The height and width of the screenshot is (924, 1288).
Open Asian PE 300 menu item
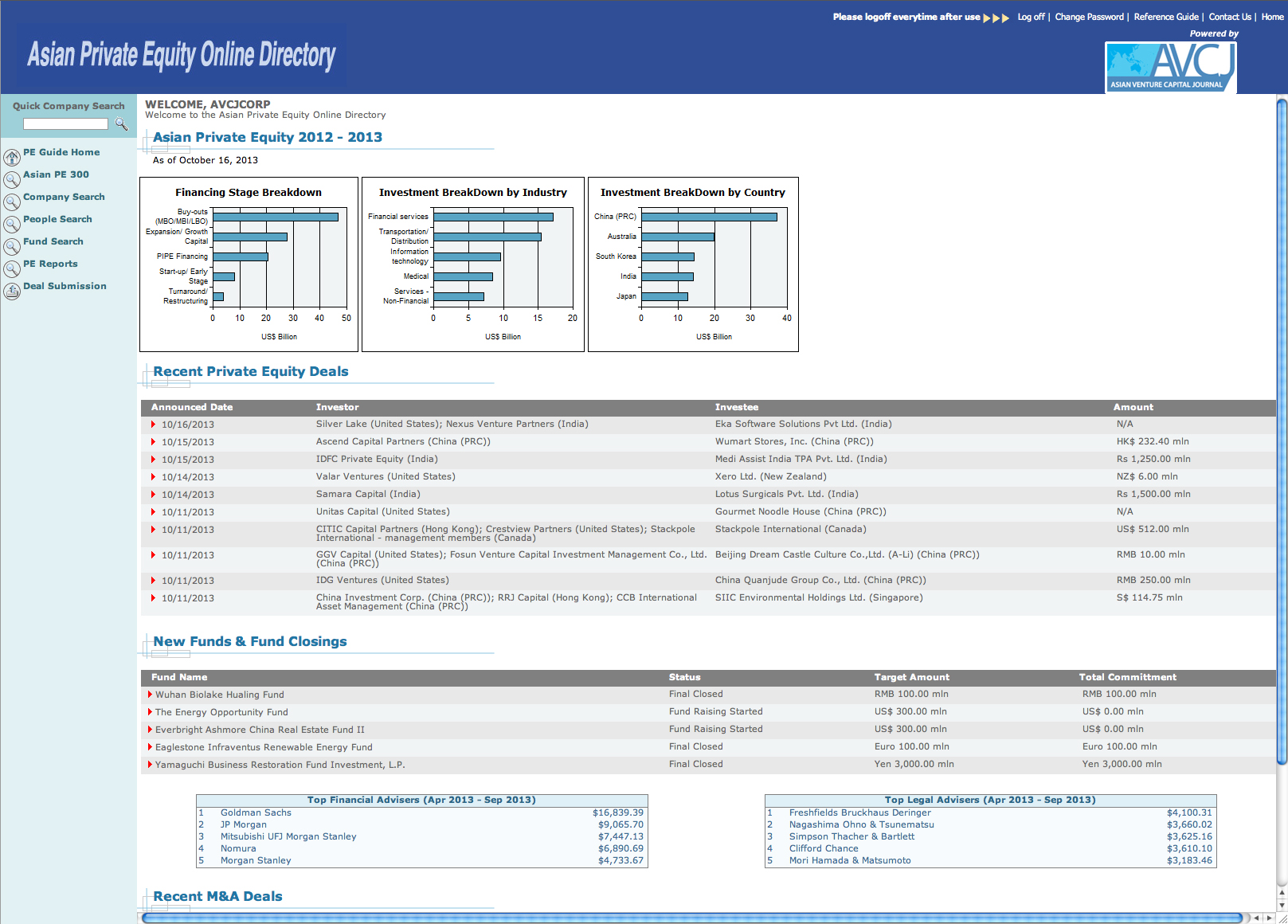coord(56,174)
